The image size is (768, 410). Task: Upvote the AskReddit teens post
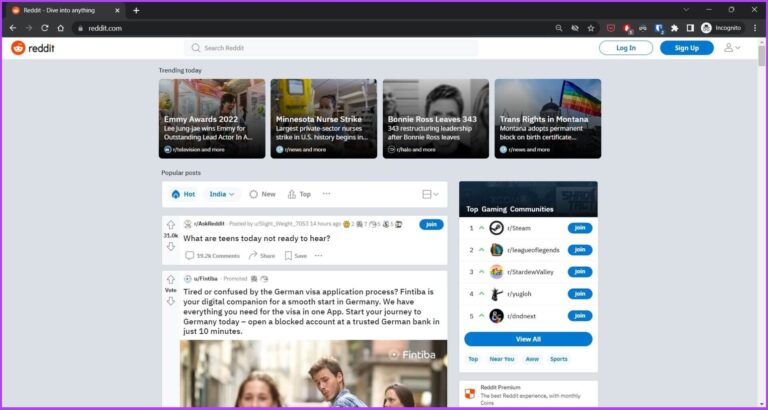pyautogui.click(x=170, y=225)
